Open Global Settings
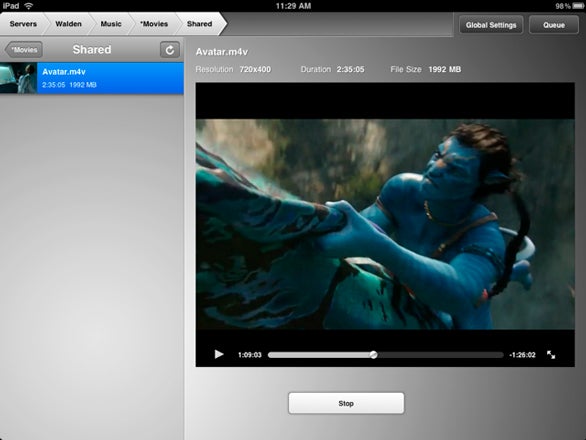 (491, 25)
